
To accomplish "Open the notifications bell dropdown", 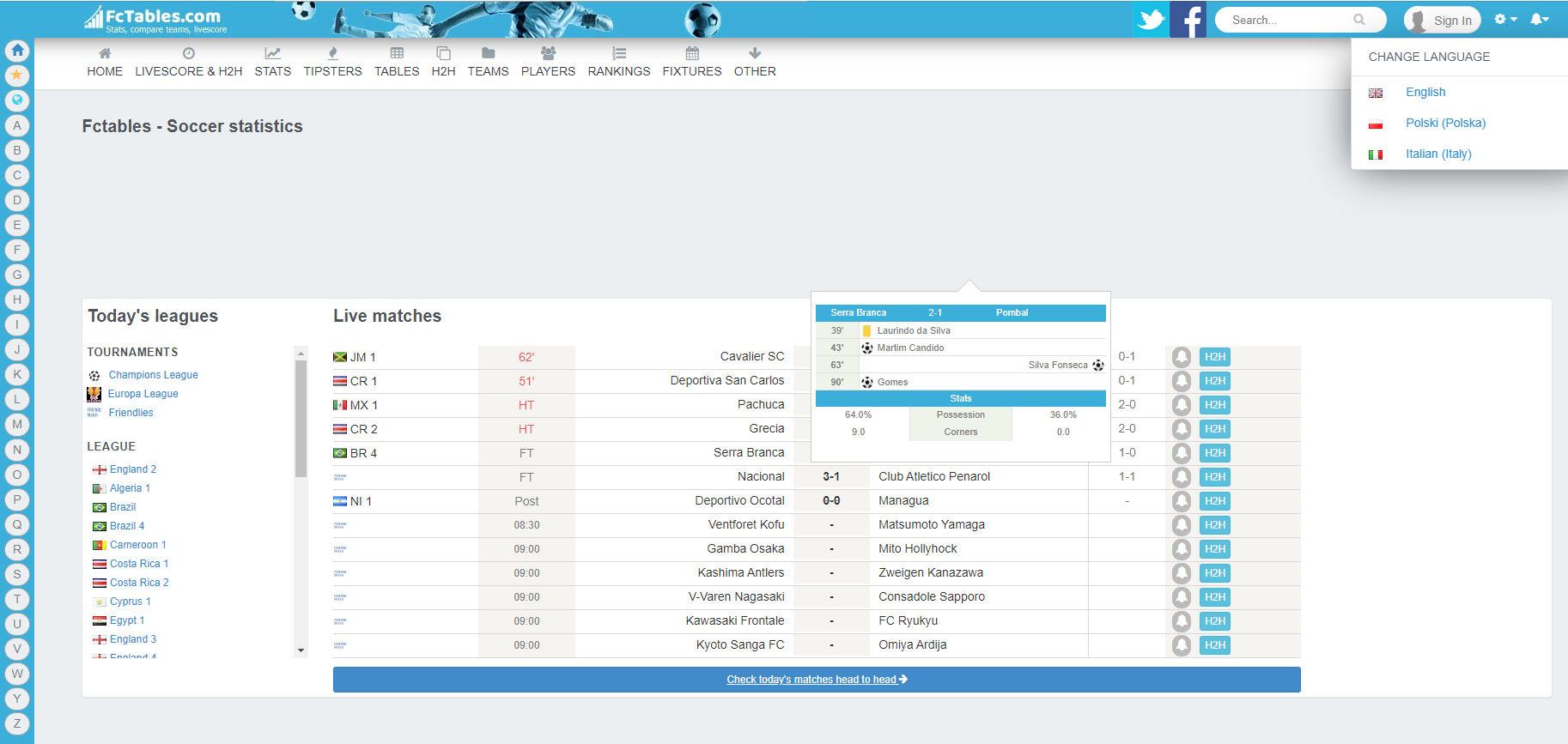I will tap(1540, 19).
